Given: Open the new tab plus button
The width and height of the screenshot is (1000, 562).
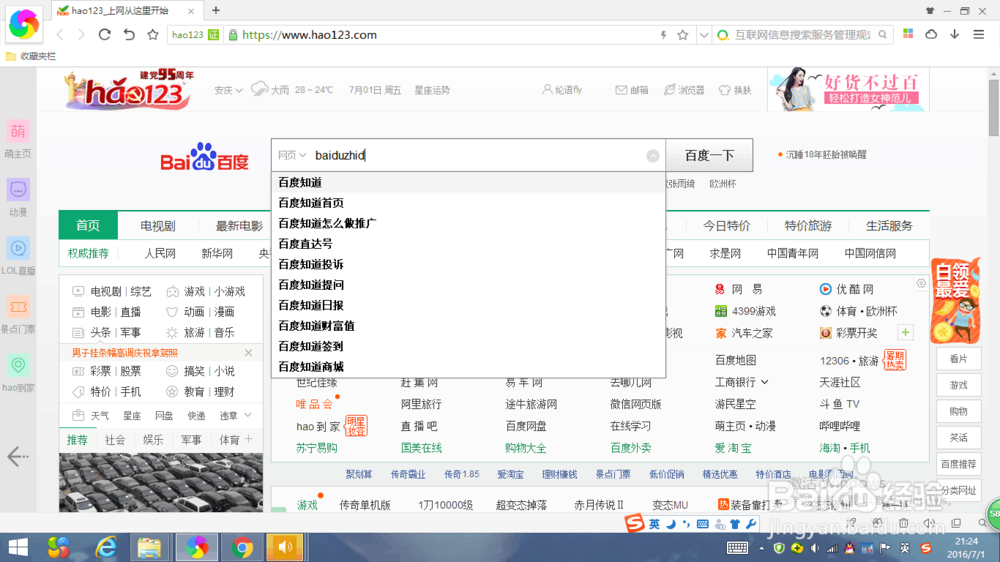Looking at the screenshot, I should 216,10.
